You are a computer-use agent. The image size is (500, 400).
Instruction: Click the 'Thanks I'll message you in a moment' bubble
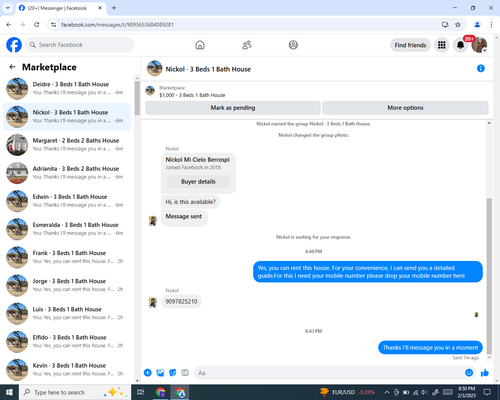pos(430,347)
